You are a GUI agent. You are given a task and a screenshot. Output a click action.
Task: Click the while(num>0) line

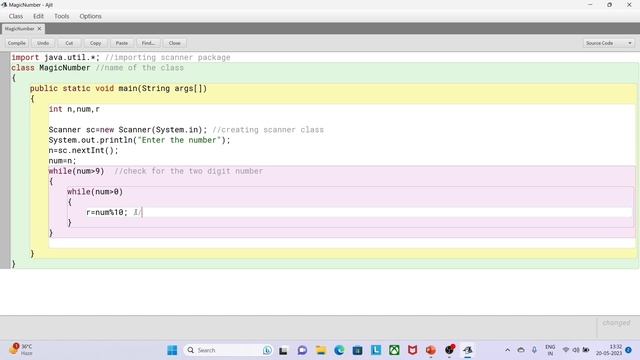tap(95, 192)
